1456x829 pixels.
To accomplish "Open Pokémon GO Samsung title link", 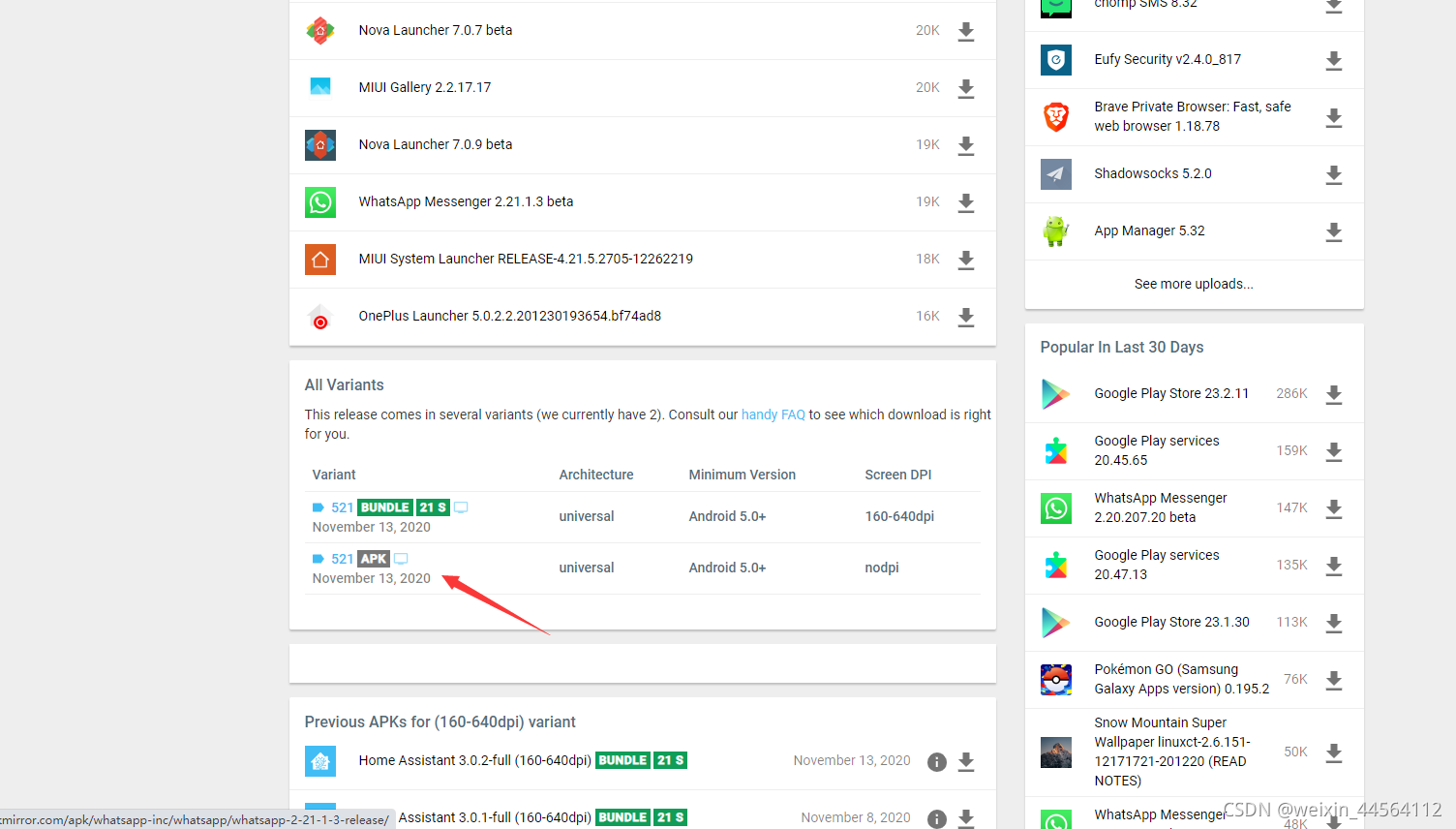I will tap(1182, 679).
